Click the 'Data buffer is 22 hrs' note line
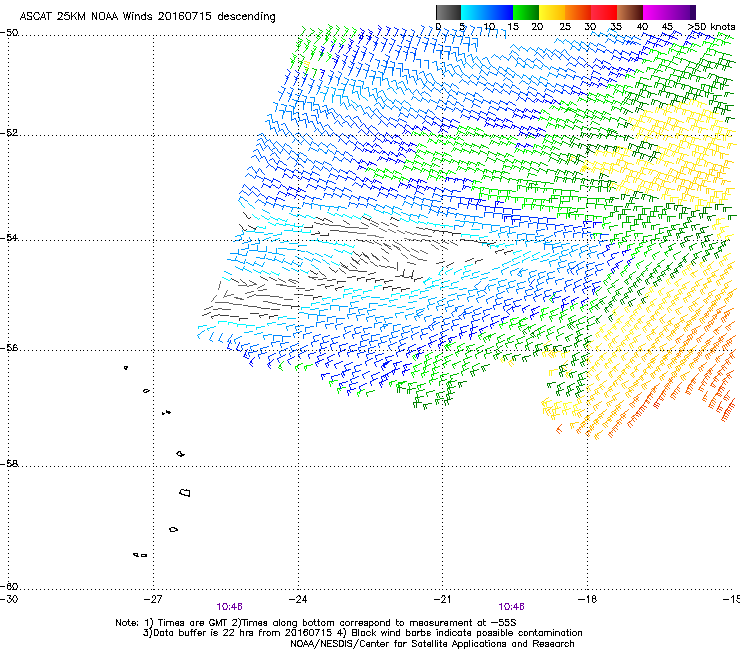 coord(362,633)
